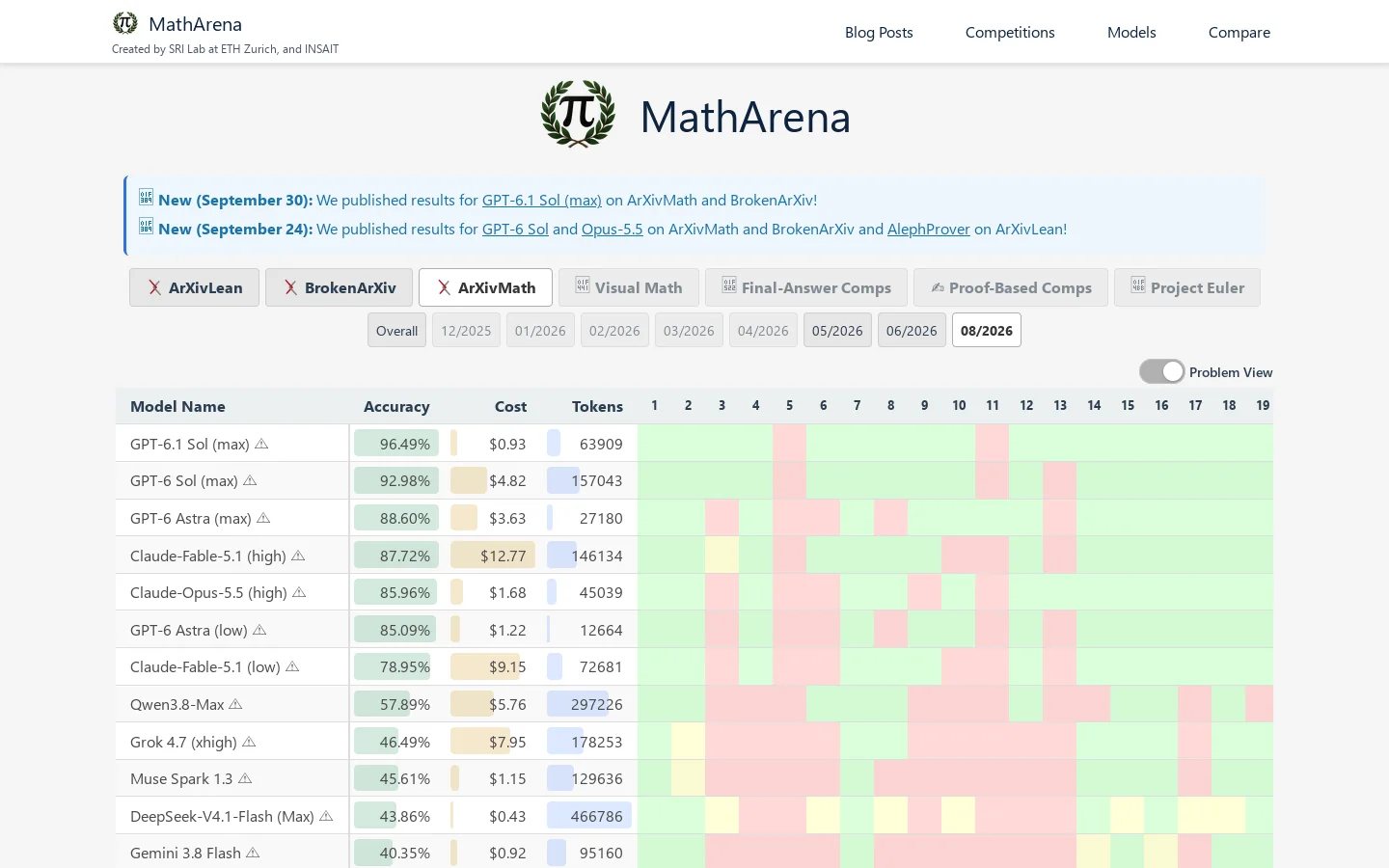Open the Opus-5.5 announcement link

(613, 230)
